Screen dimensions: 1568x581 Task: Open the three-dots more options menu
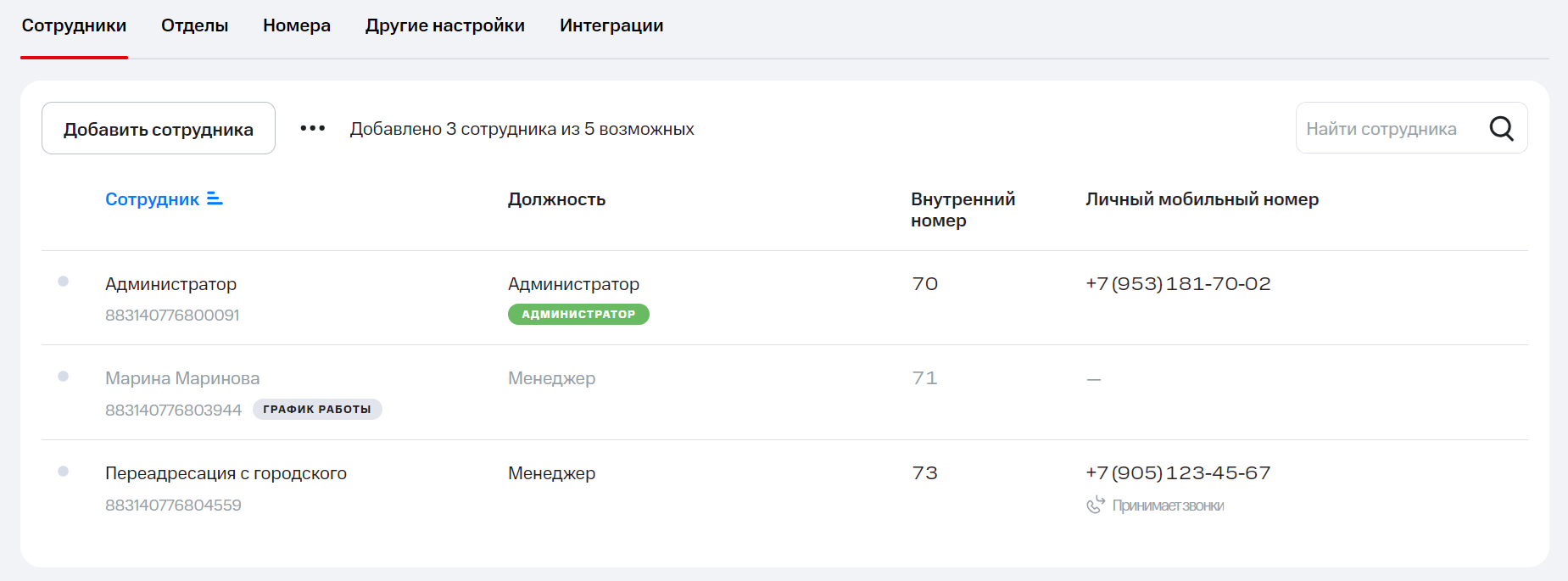(312, 128)
